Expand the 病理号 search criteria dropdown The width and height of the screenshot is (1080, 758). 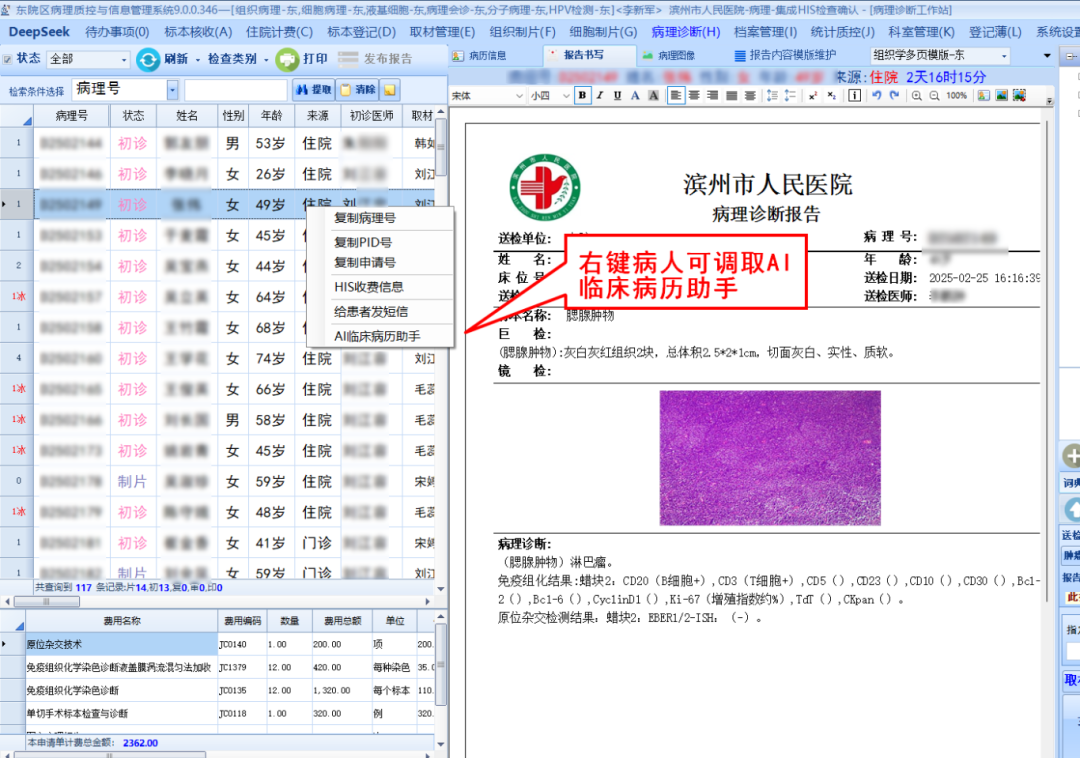point(172,88)
